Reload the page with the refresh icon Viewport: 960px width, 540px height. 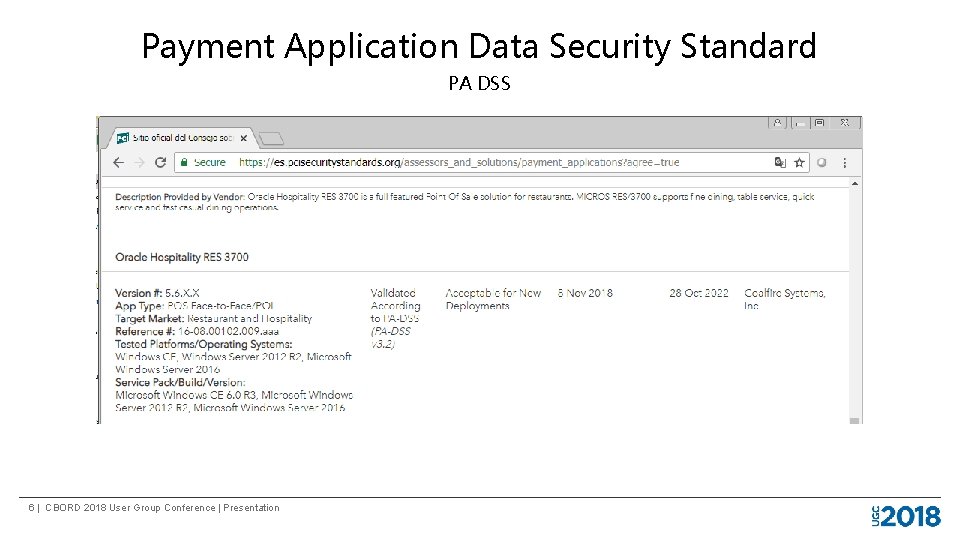(160, 162)
